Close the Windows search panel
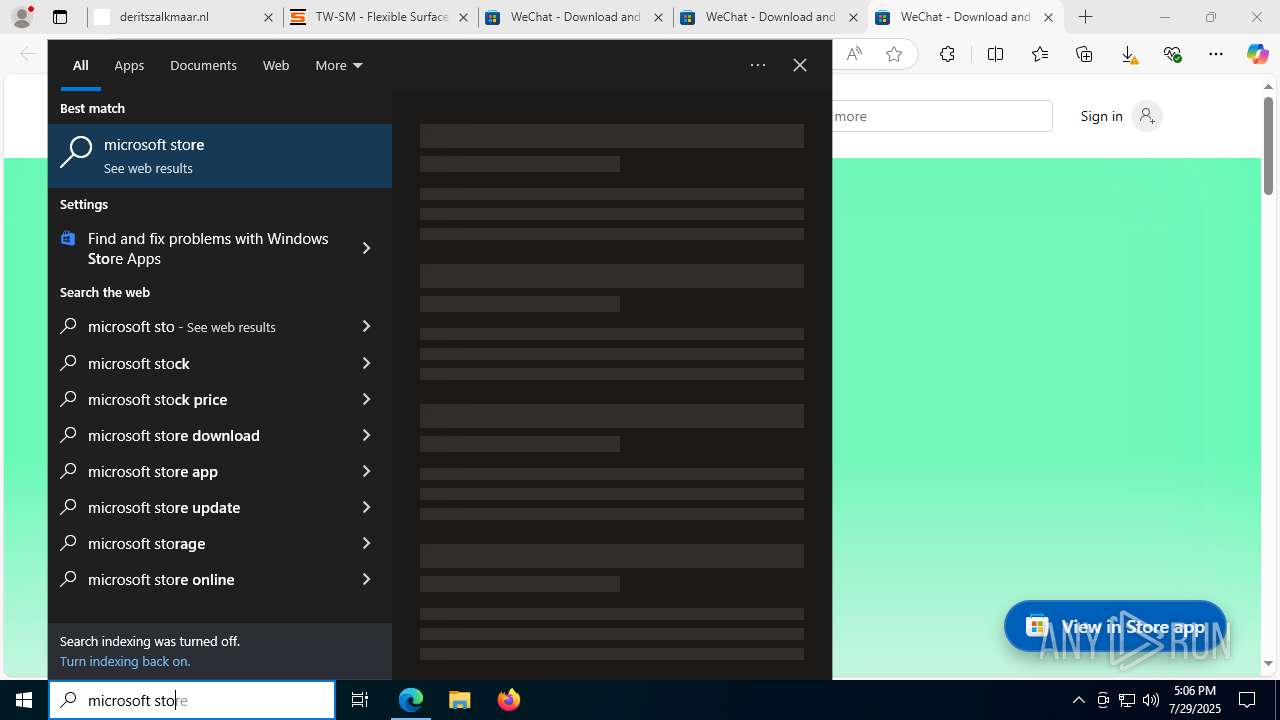 (x=800, y=65)
